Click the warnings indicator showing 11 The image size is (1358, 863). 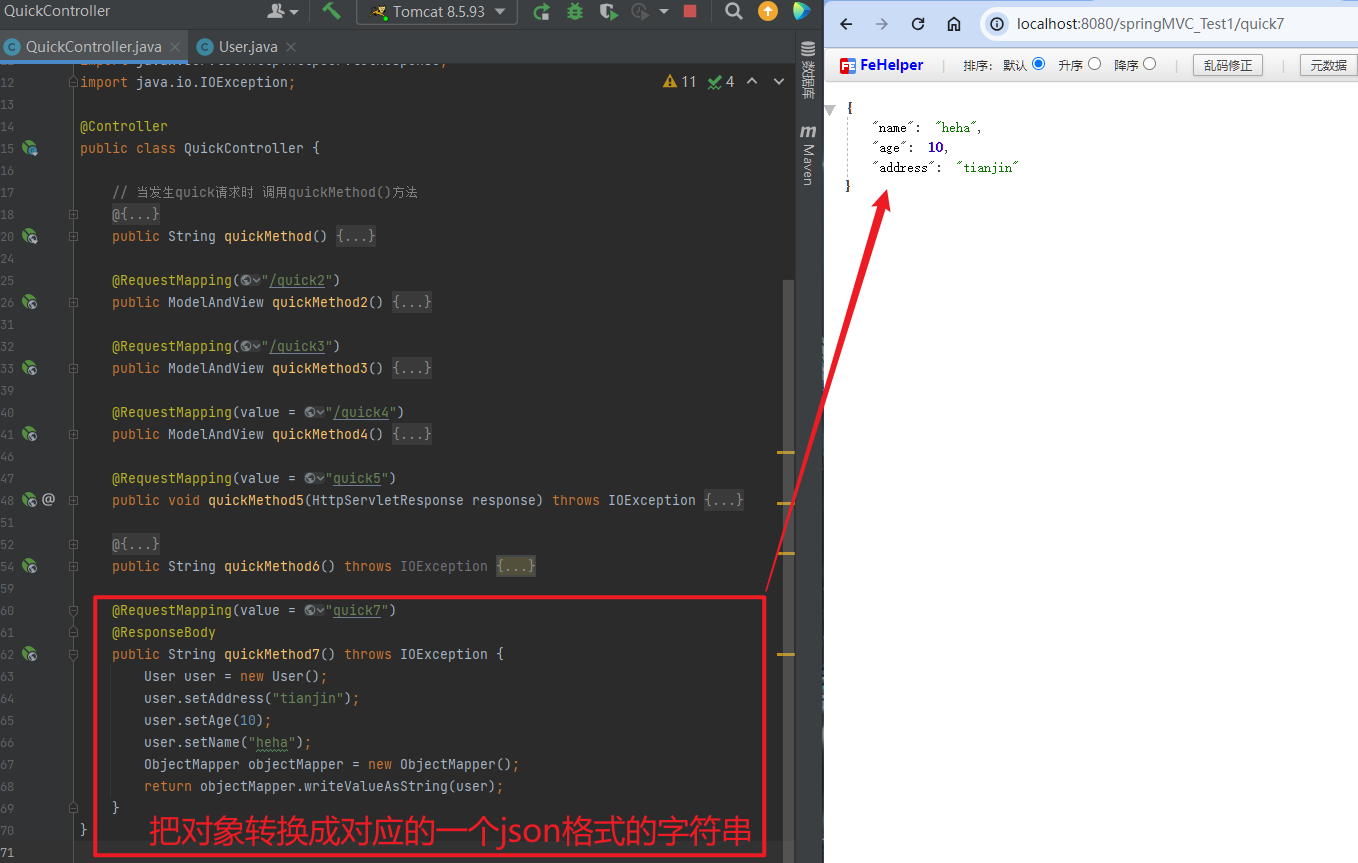pos(679,82)
